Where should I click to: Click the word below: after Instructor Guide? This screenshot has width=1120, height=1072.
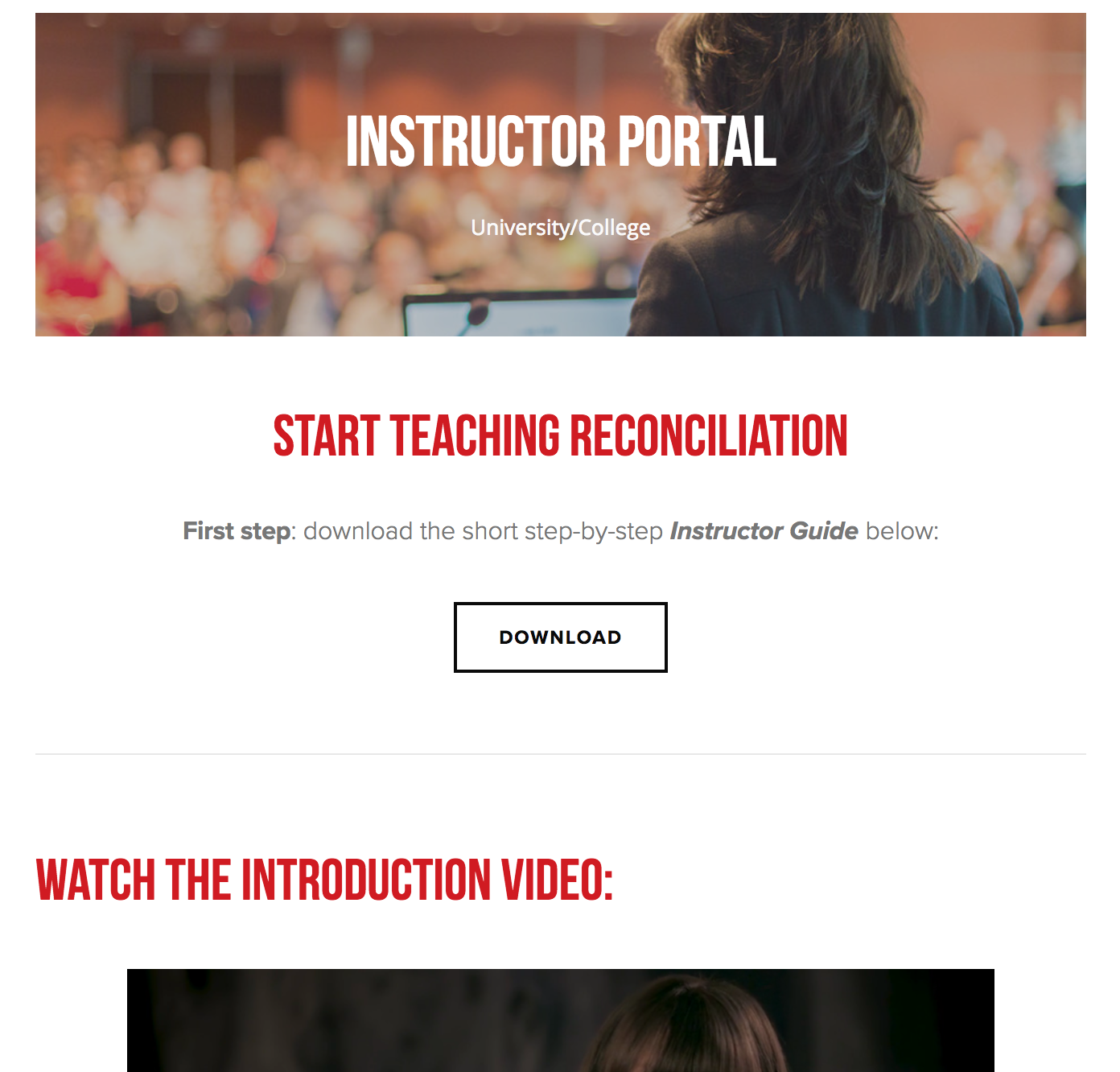pos(902,531)
